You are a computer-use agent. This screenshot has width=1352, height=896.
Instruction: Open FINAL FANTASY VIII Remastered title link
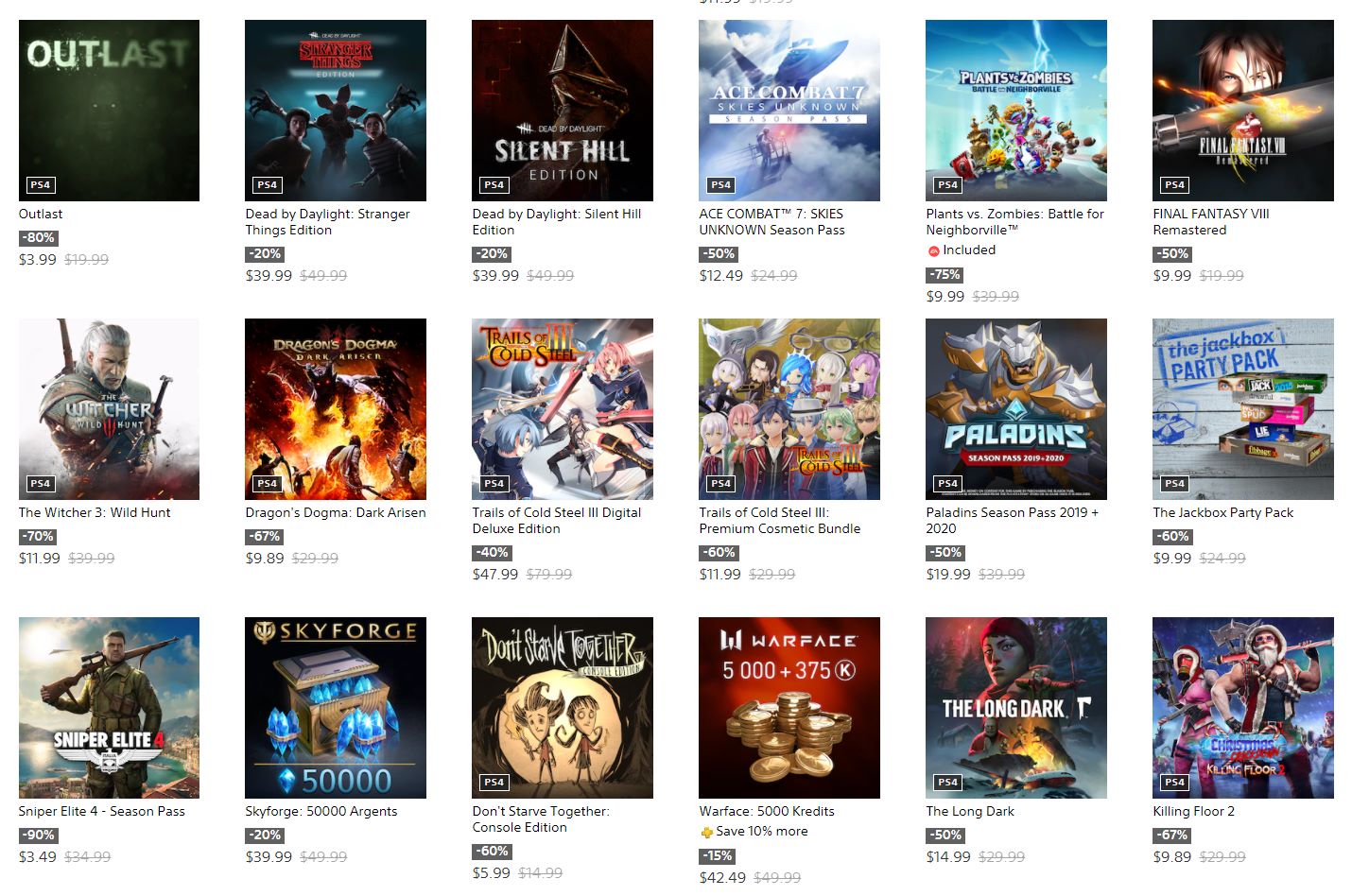click(1211, 222)
